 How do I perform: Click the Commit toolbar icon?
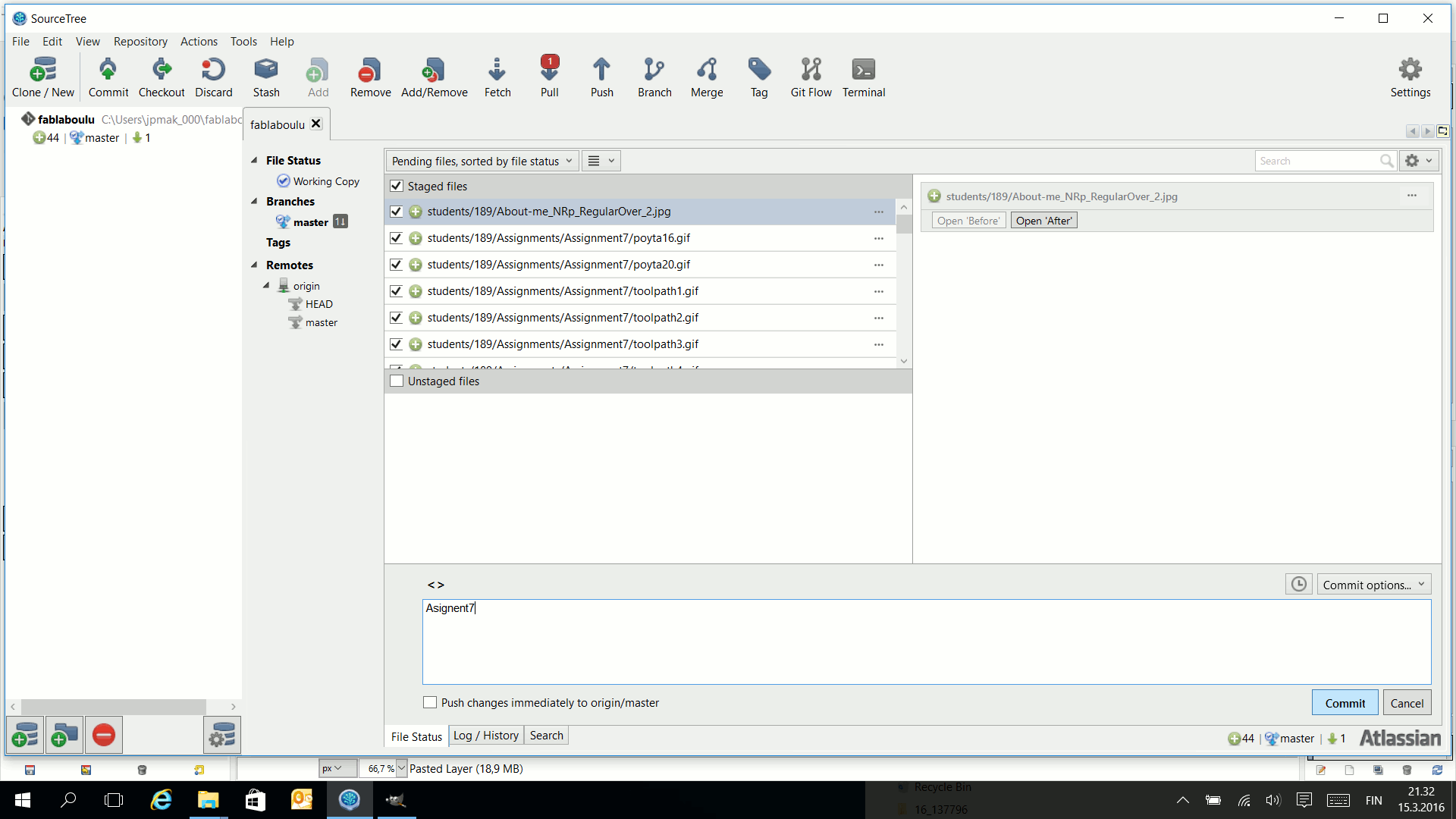pyautogui.click(x=108, y=77)
